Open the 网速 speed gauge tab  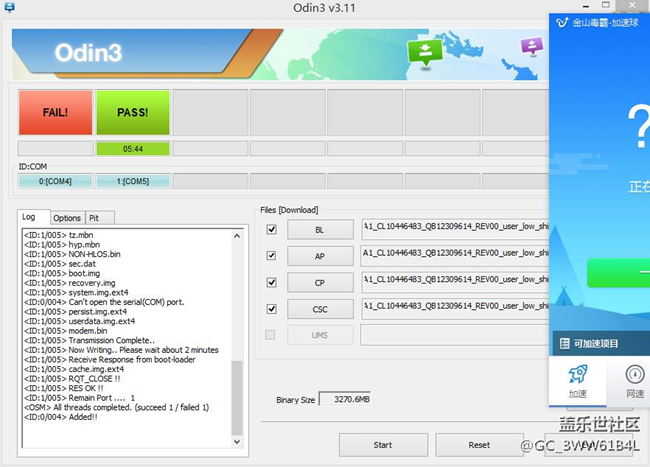[635, 380]
